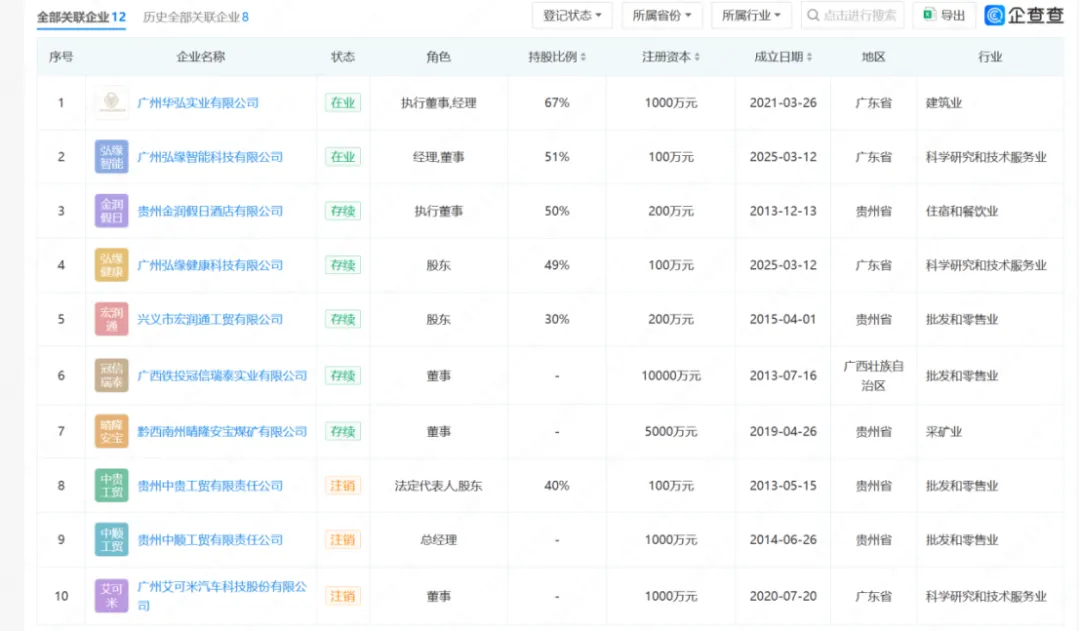The width and height of the screenshot is (1080, 631).
Task: Click the 2019-04-26 date cell
Action: coord(783,431)
